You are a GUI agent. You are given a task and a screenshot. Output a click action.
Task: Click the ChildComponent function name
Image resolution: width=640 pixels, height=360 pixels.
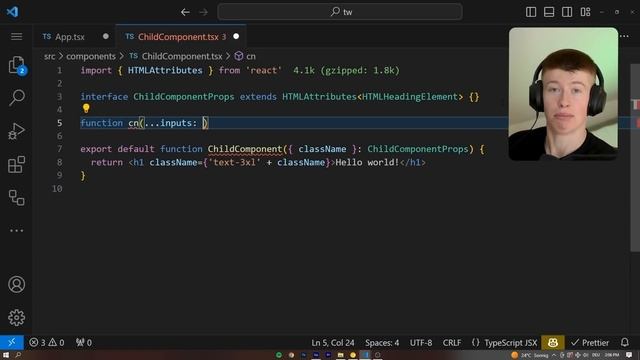click(x=245, y=149)
